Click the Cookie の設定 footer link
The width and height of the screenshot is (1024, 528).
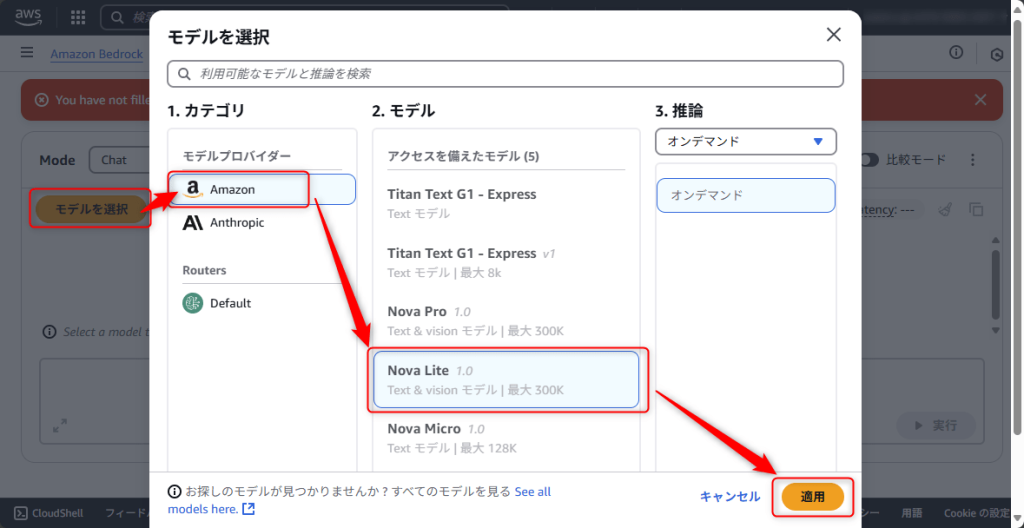[x=978, y=512]
